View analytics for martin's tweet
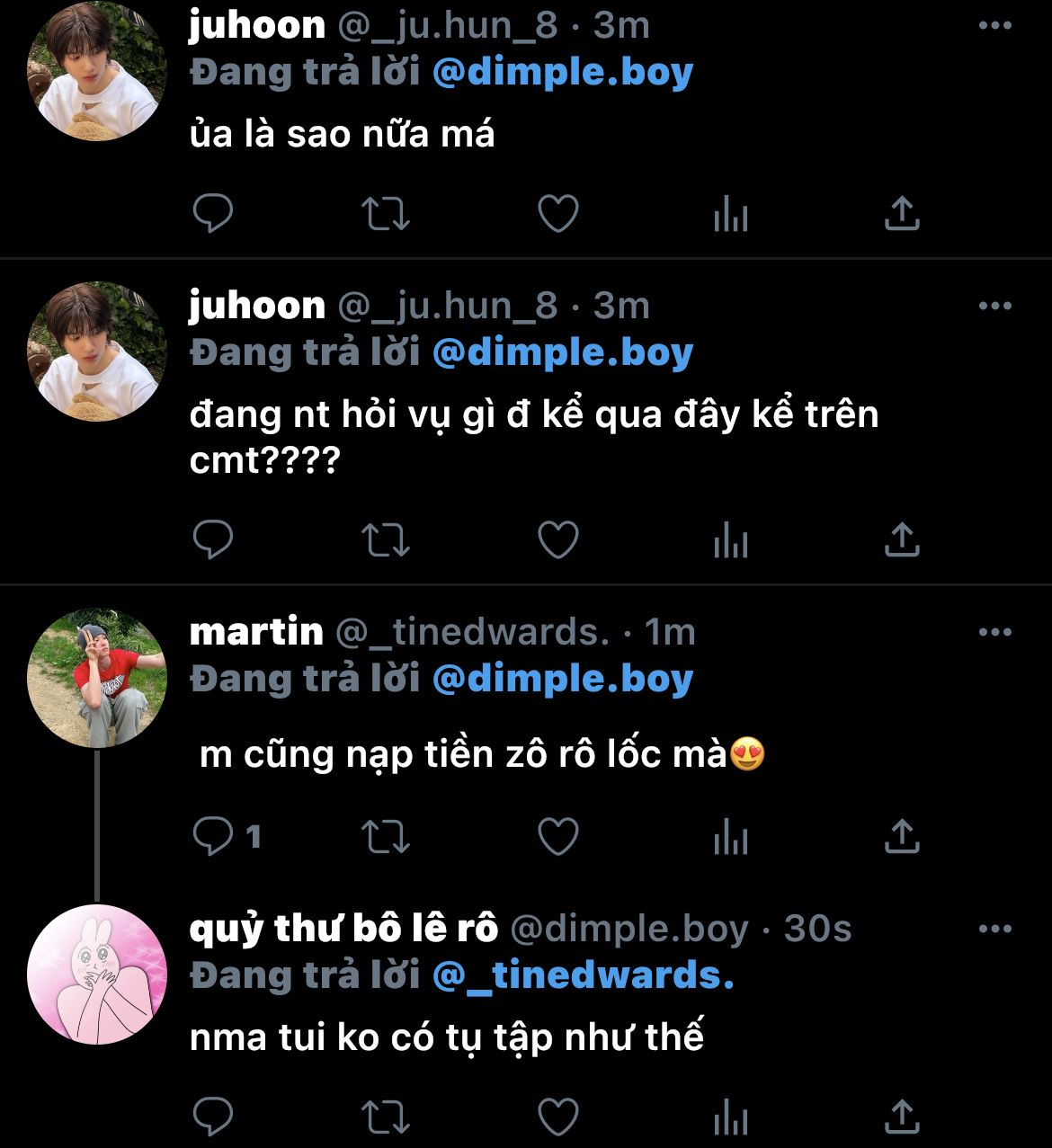This screenshot has width=1052, height=1148. point(730,837)
